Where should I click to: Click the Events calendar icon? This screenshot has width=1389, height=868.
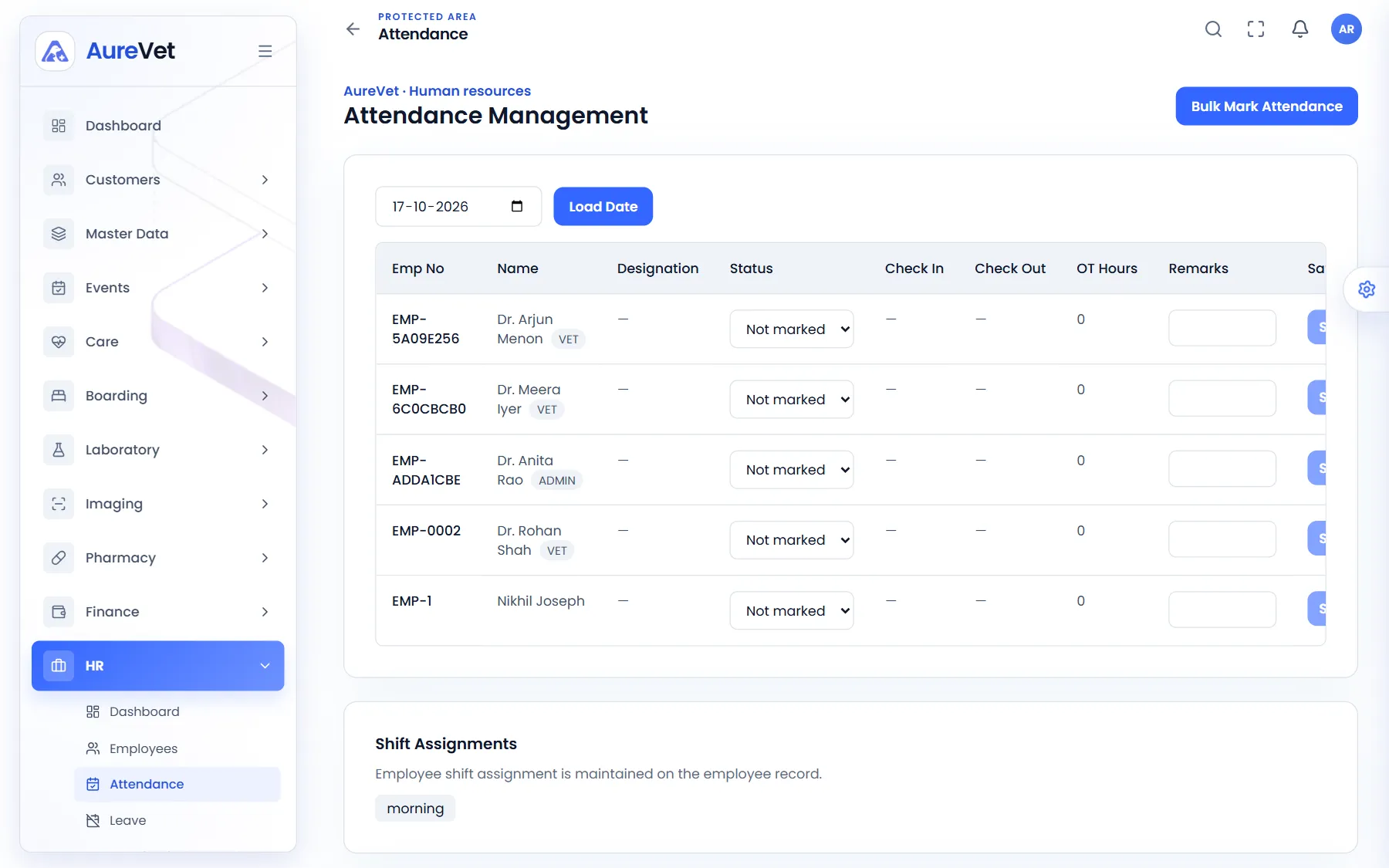[x=59, y=288]
